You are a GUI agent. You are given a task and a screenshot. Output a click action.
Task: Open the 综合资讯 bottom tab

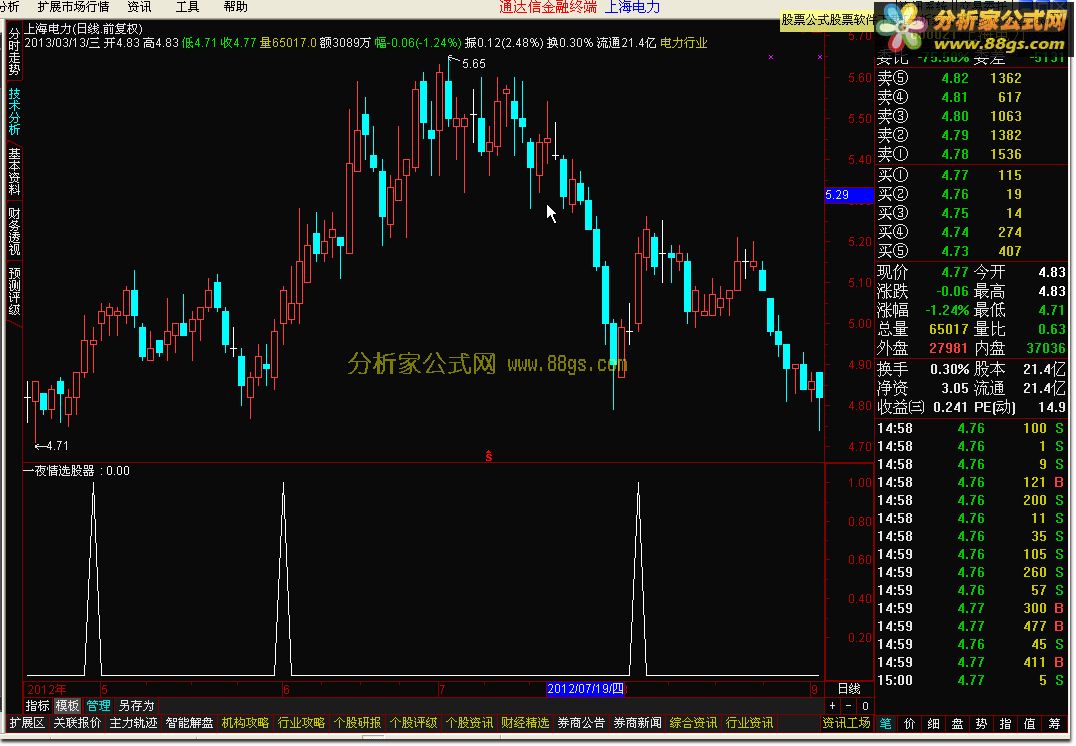693,723
